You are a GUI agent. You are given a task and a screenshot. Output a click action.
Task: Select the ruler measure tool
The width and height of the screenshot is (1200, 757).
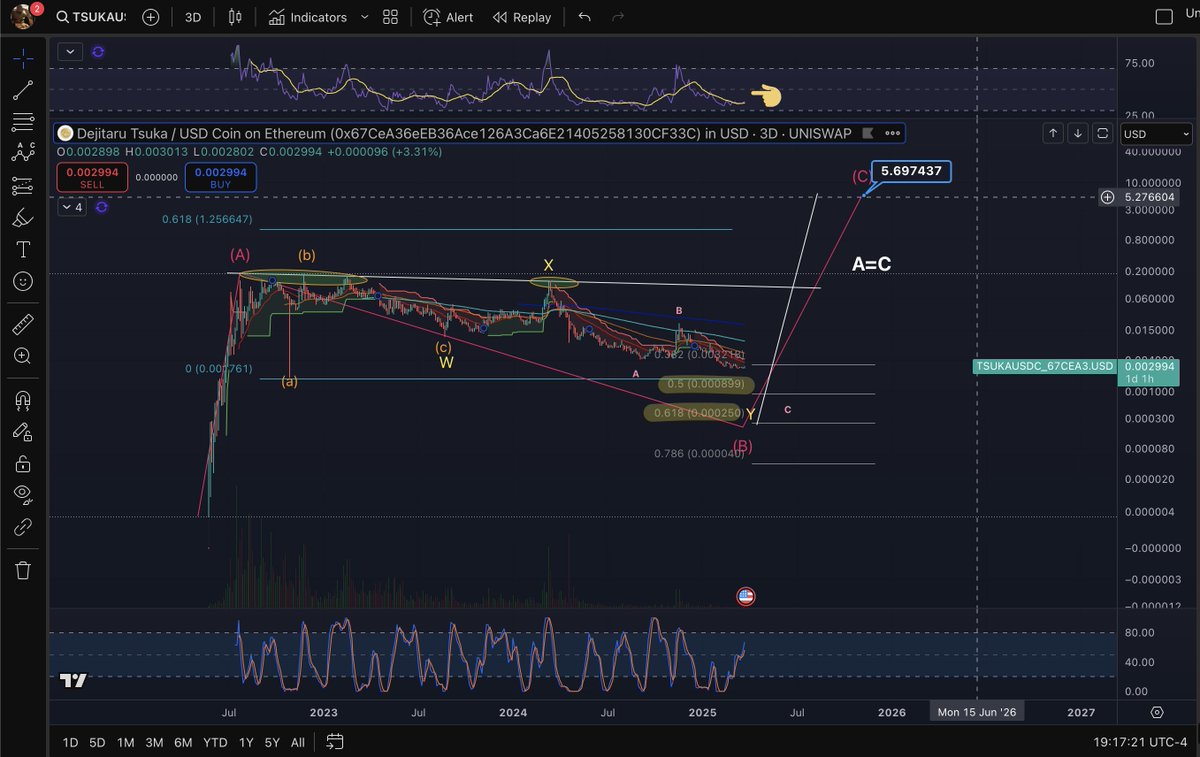click(23, 324)
